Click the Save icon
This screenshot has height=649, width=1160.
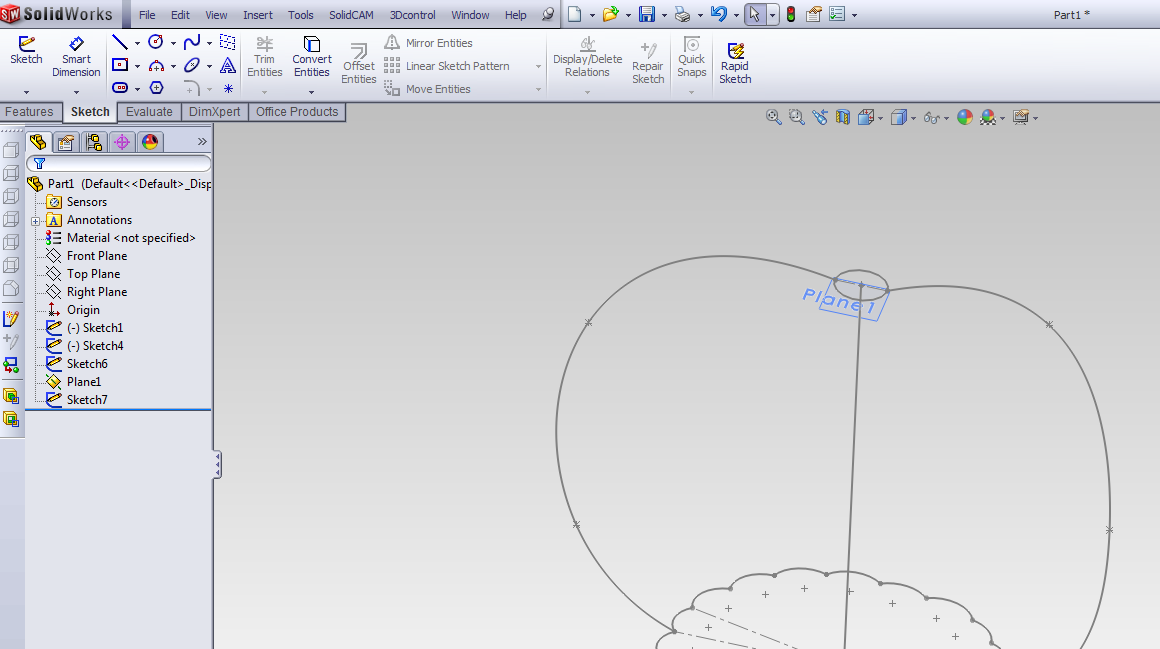[647, 14]
